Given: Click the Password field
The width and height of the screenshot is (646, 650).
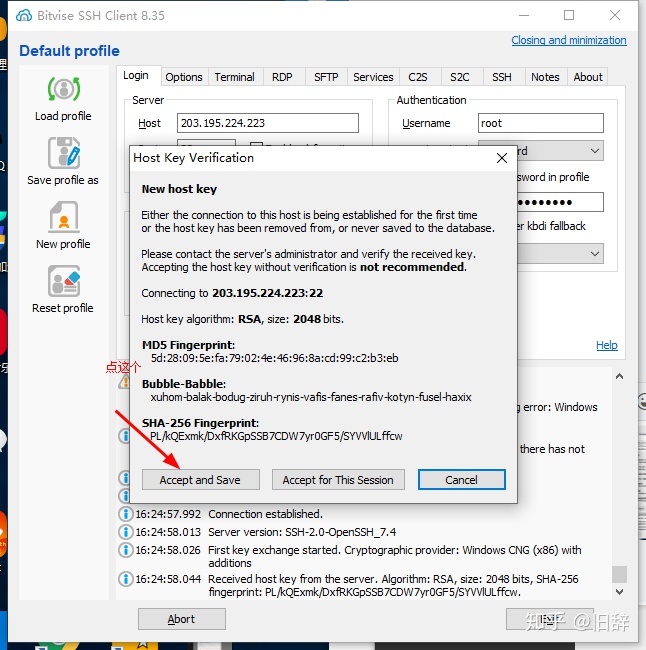Looking at the screenshot, I should click(560, 202).
